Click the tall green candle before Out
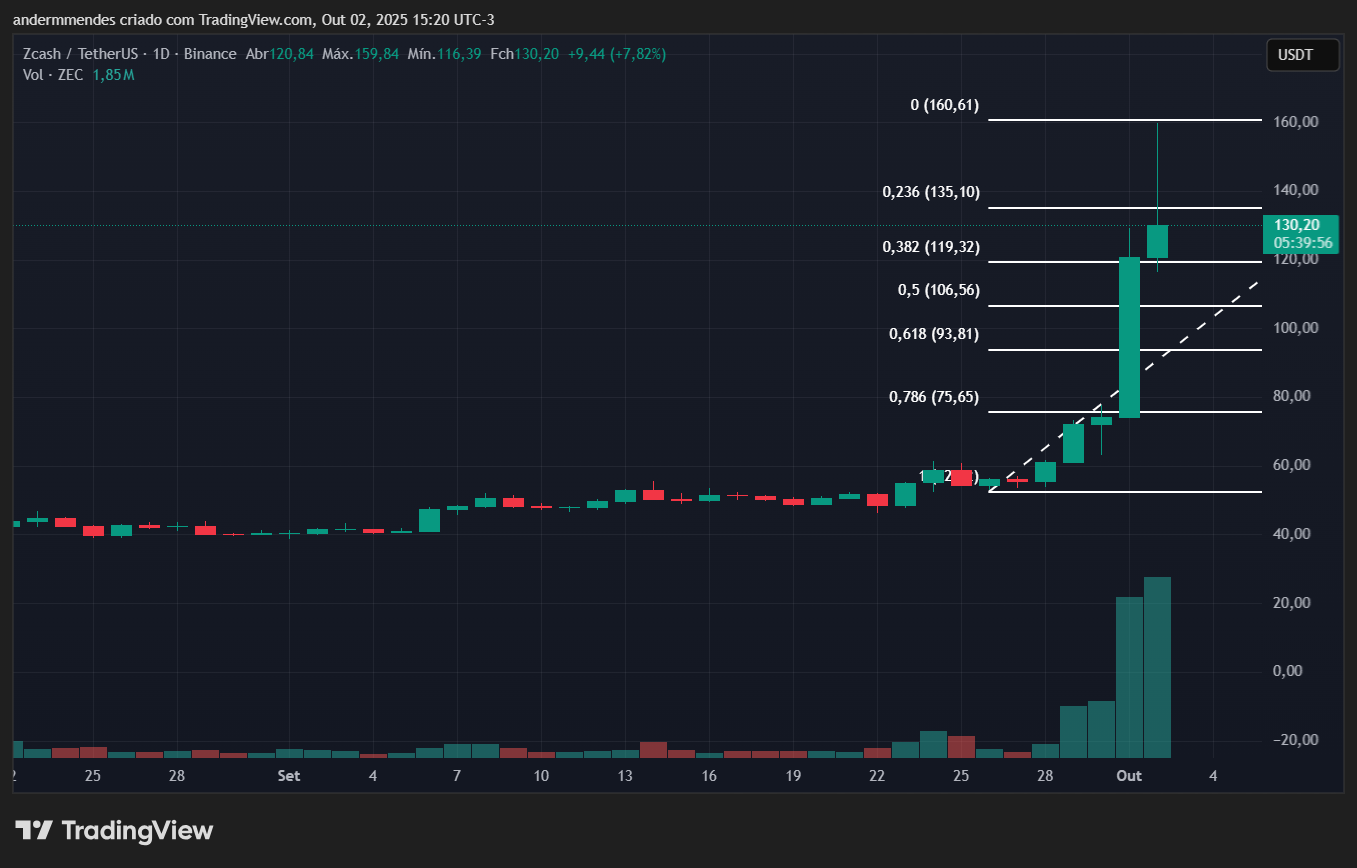The height and width of the screenshot is (868, 1357). click(1129, 337)
